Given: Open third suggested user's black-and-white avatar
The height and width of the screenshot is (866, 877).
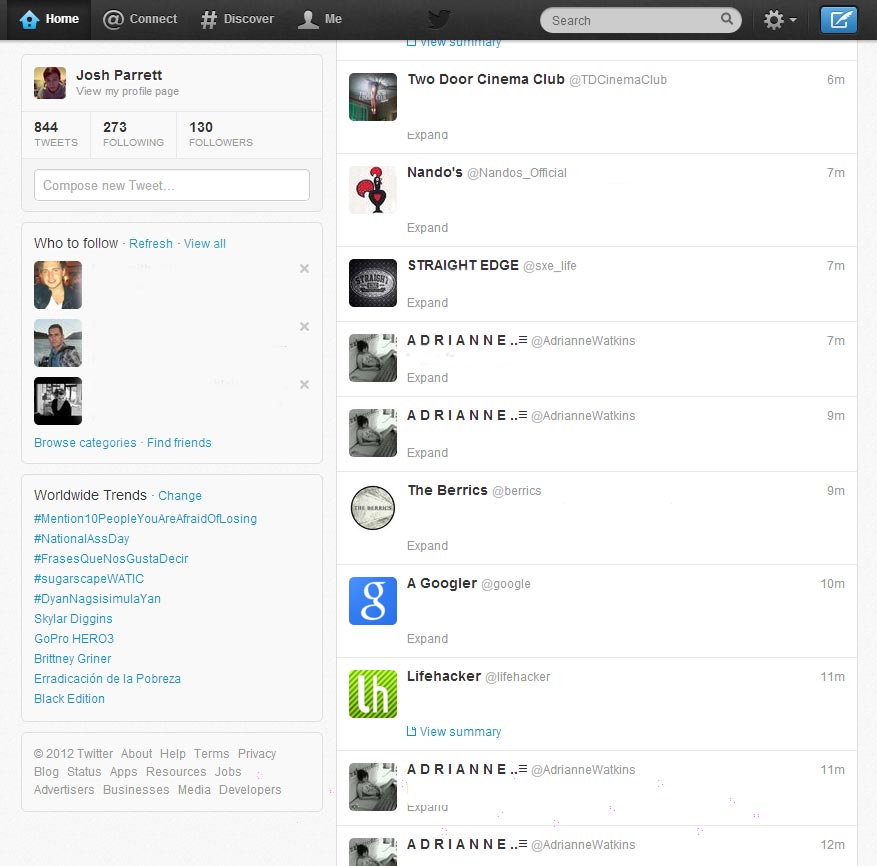Looking at the screenshot, I should click(x=58, y=401).
